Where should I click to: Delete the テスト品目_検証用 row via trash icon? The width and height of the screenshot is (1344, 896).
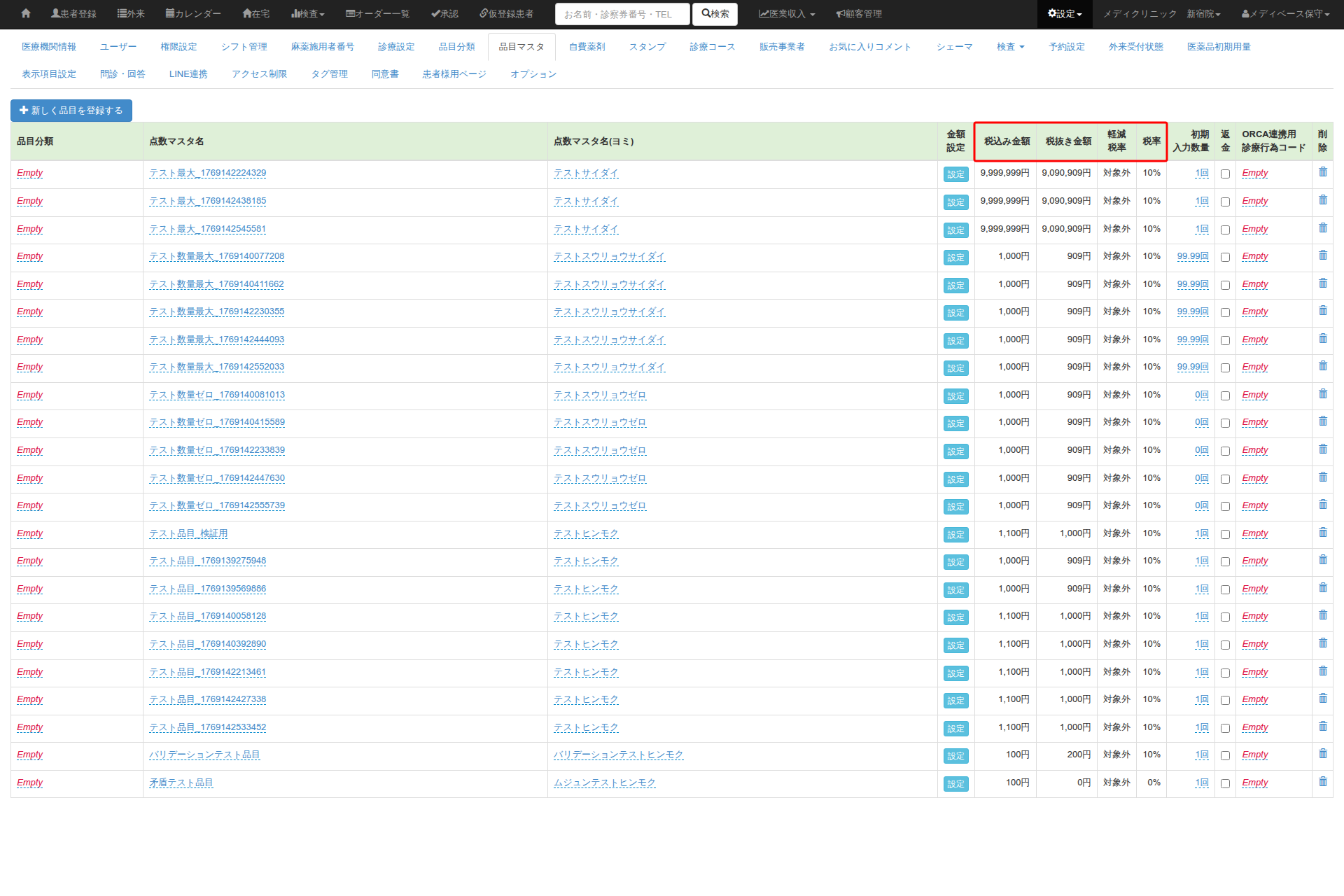[1322, 533]
